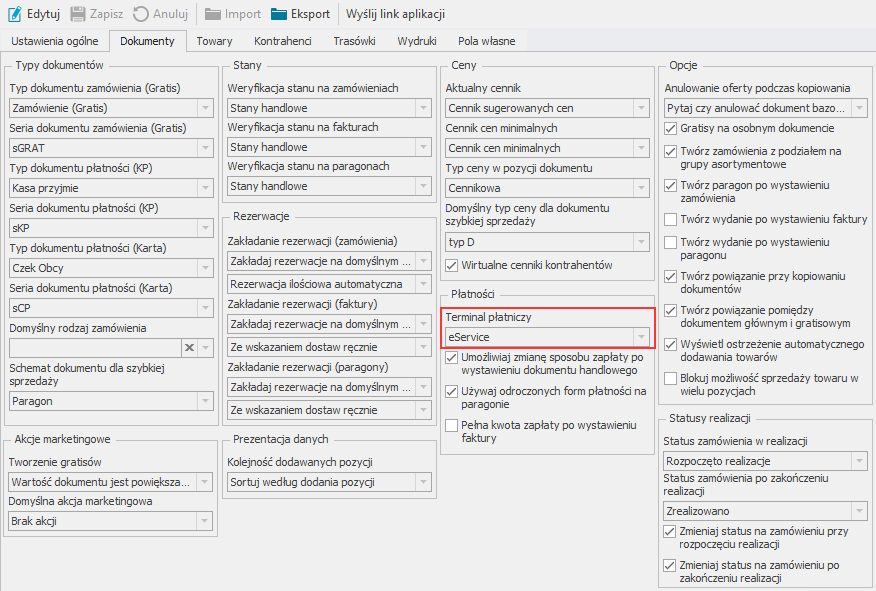Click the Eksport folder icon

[x=280, y=14]
